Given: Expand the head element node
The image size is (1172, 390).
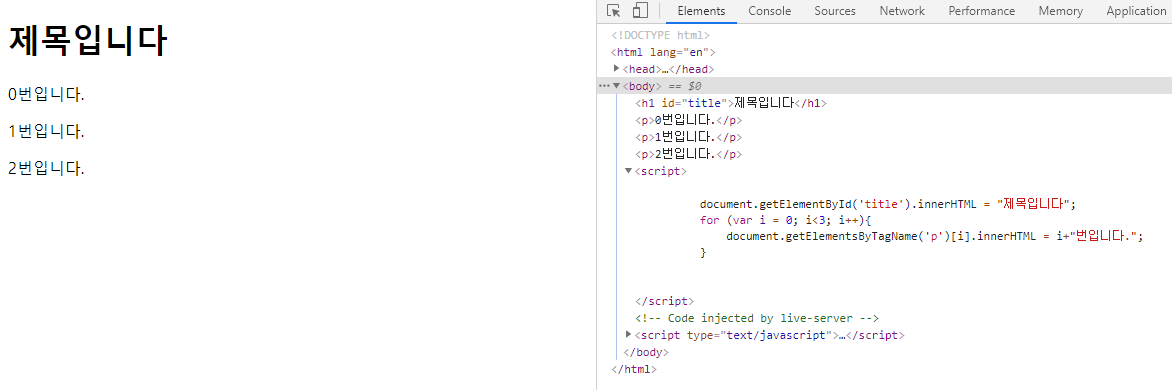Looking at the screenshot, I should [x=617, y=69].
